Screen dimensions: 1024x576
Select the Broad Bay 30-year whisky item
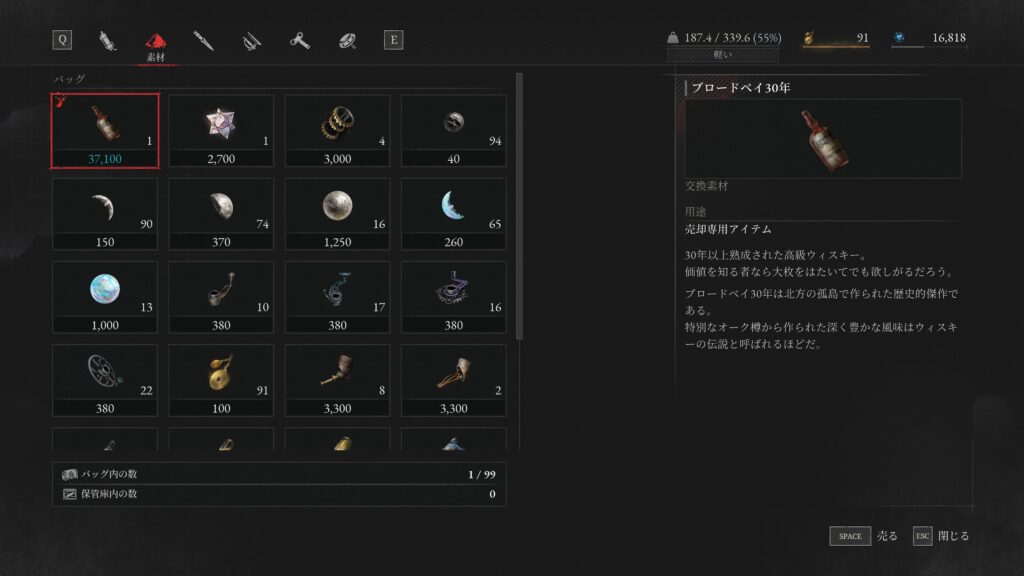[x=104, y=131]
